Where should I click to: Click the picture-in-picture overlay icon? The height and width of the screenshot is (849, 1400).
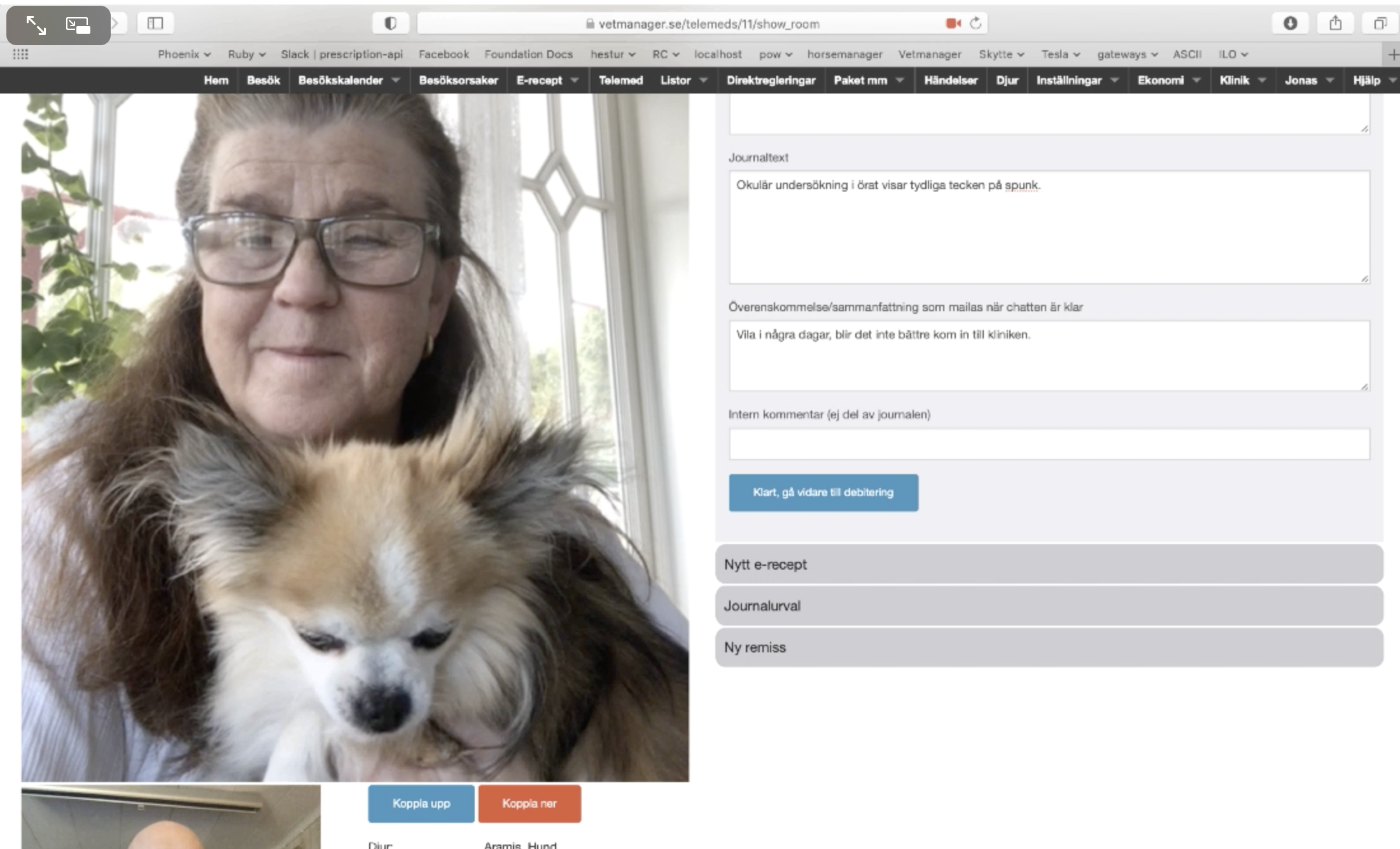(78, 25)
